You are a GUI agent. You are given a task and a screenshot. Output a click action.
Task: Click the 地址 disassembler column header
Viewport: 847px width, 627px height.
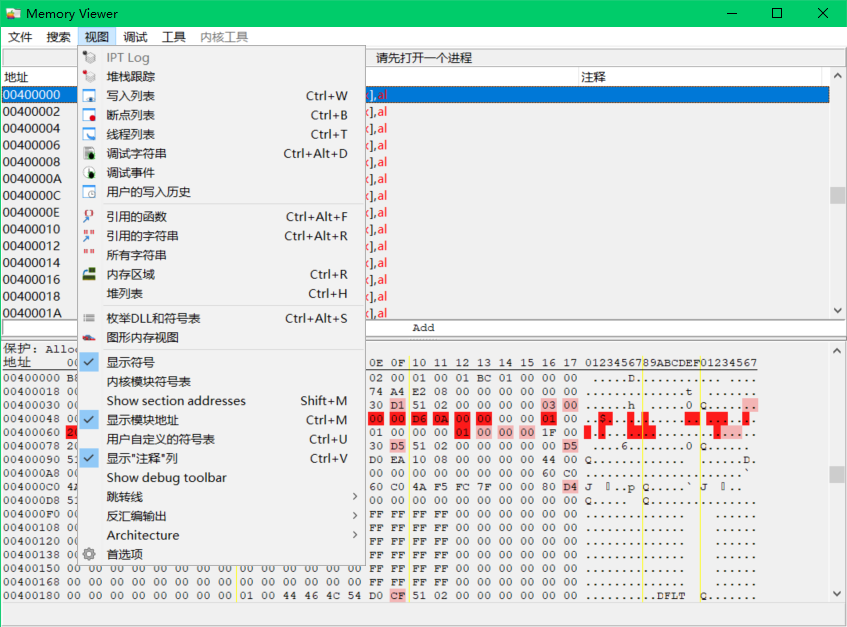click(41, 77)
